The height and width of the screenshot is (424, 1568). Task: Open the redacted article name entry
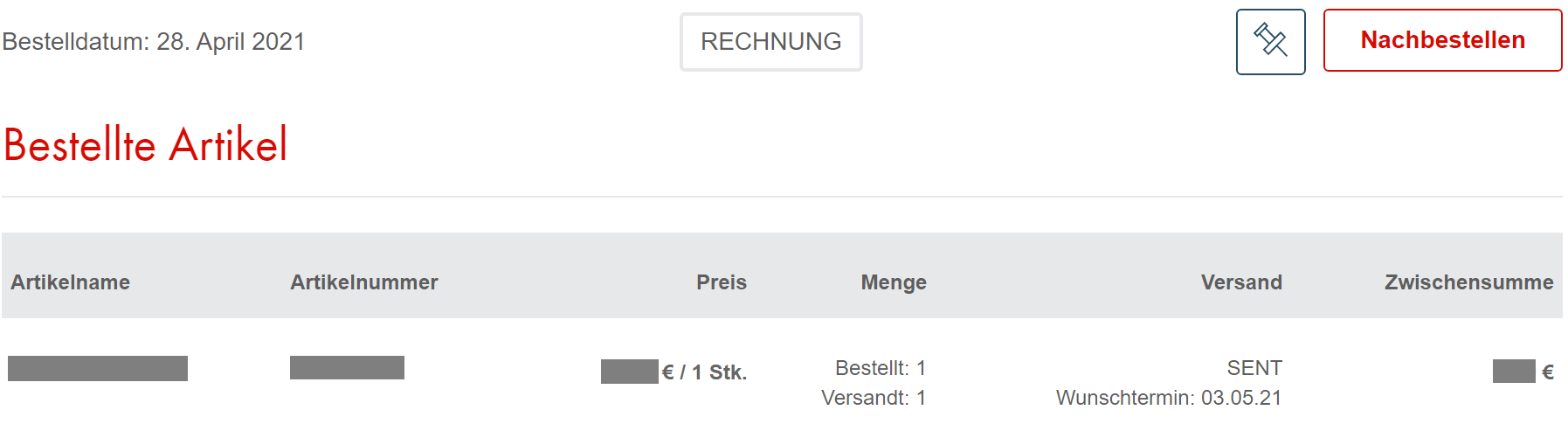98,368
